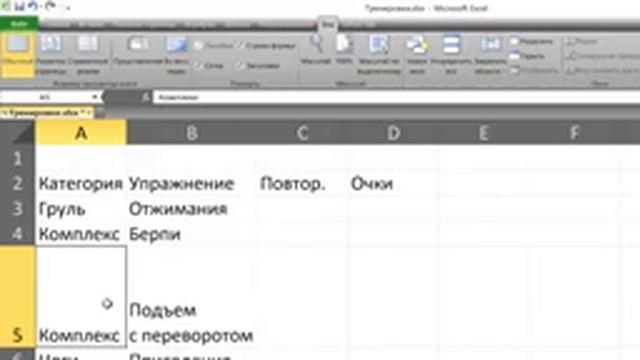
Task: Select column A header
Action: coord(81,133)
